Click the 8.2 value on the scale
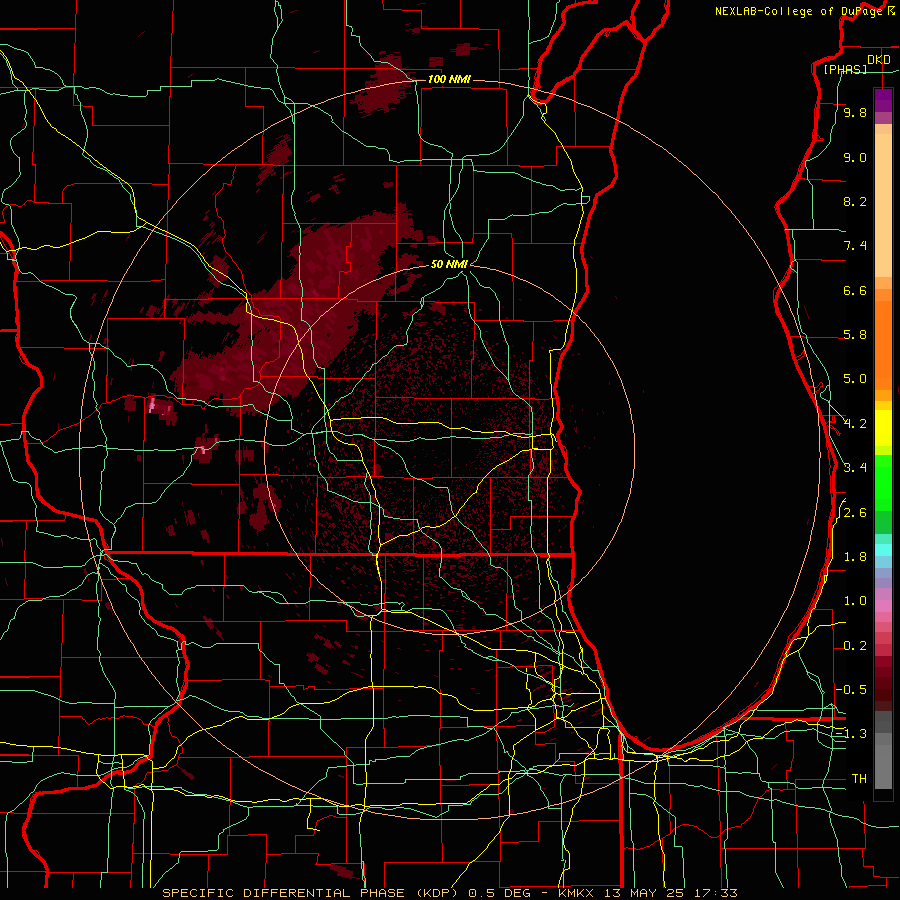 coord(855,202)
